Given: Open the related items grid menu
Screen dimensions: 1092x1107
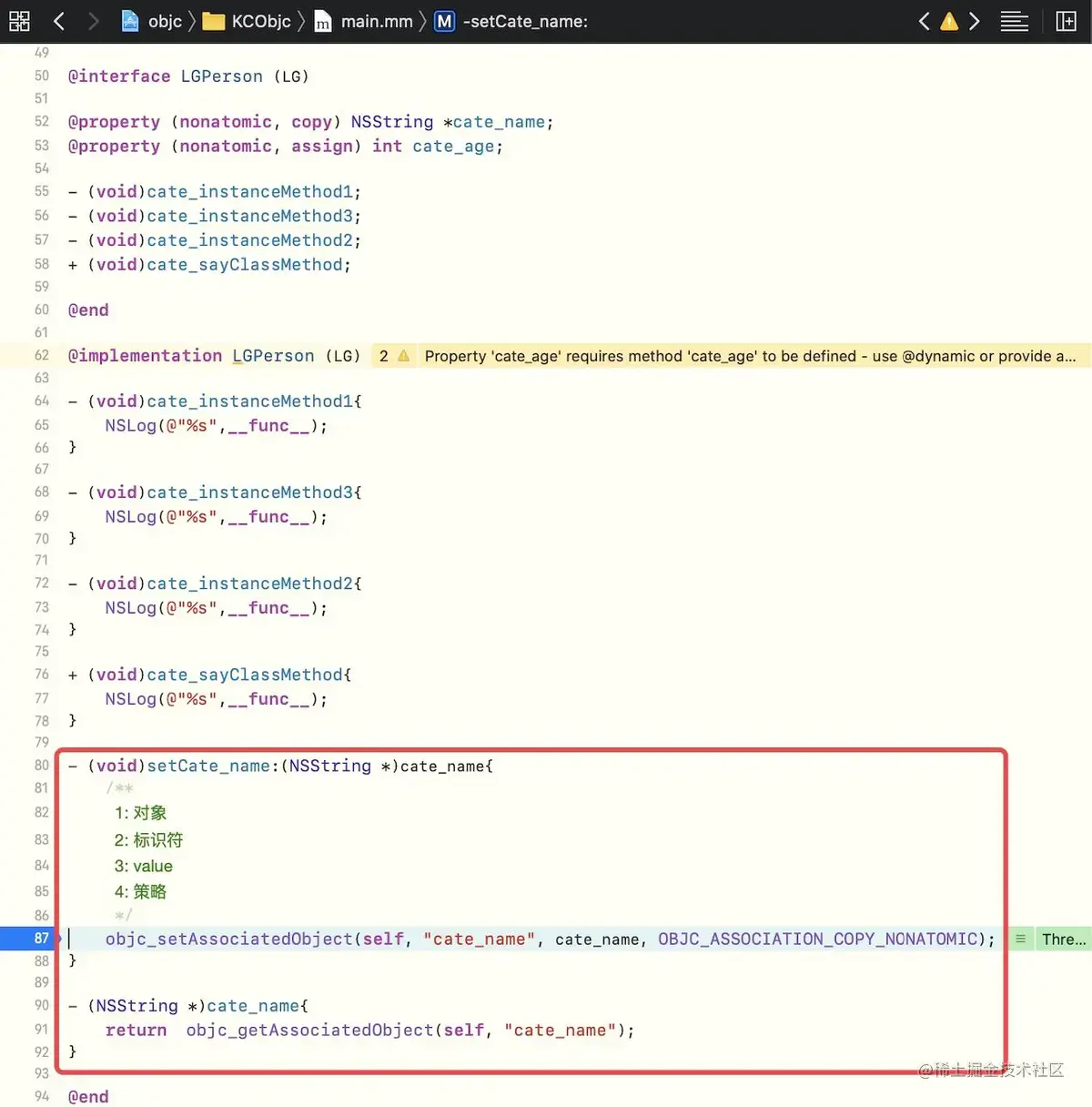Looking at the screenshot, I should (x=19, y=21).
